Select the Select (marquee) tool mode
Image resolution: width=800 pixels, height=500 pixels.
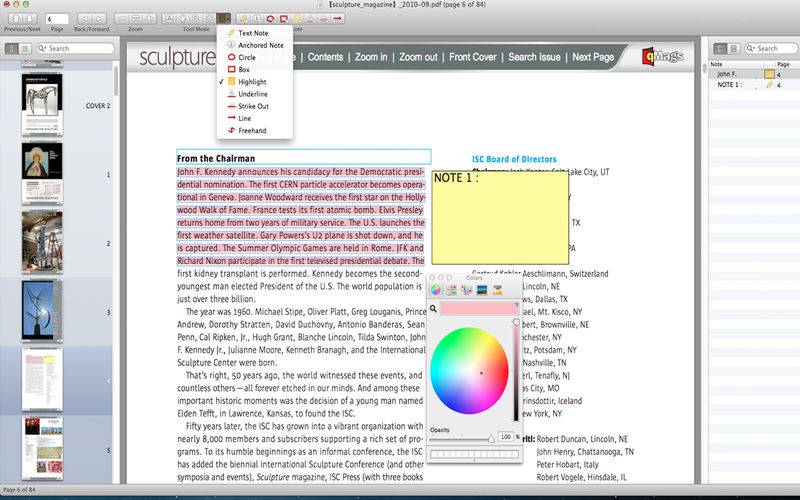(209, 19)
